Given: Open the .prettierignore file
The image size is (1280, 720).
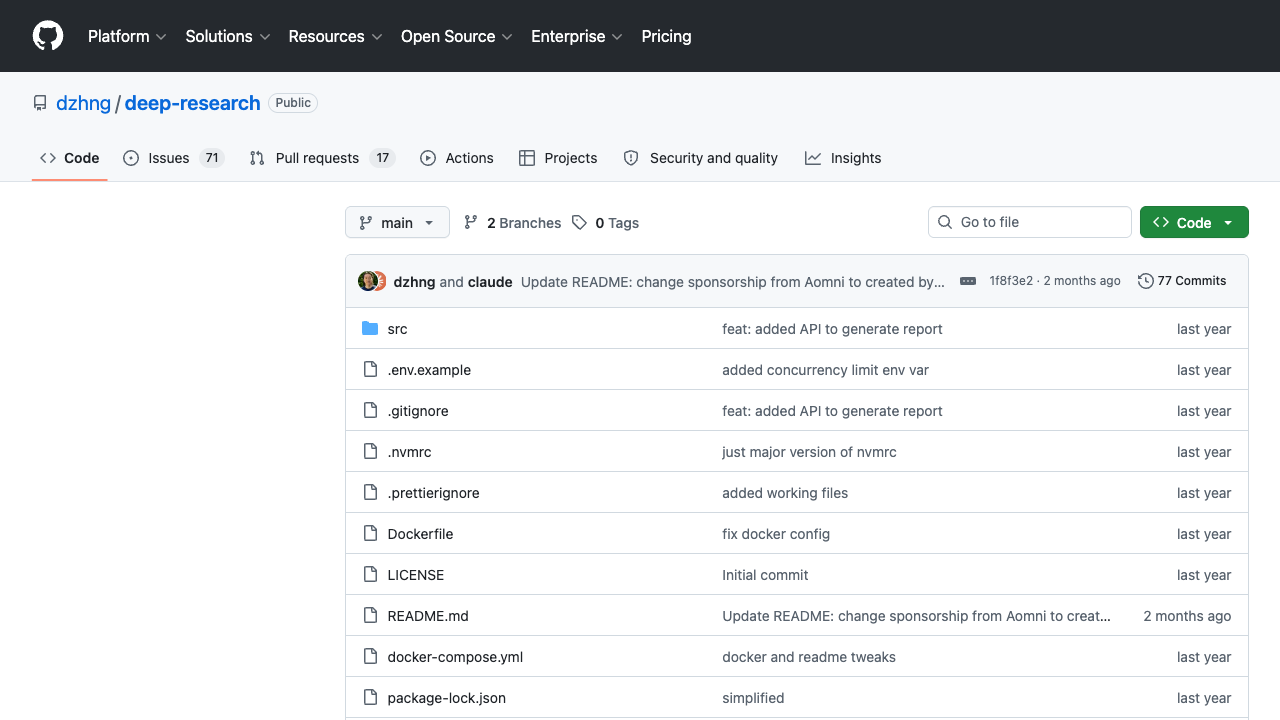Looking at the screenshot, I should [x=433, y=493].
